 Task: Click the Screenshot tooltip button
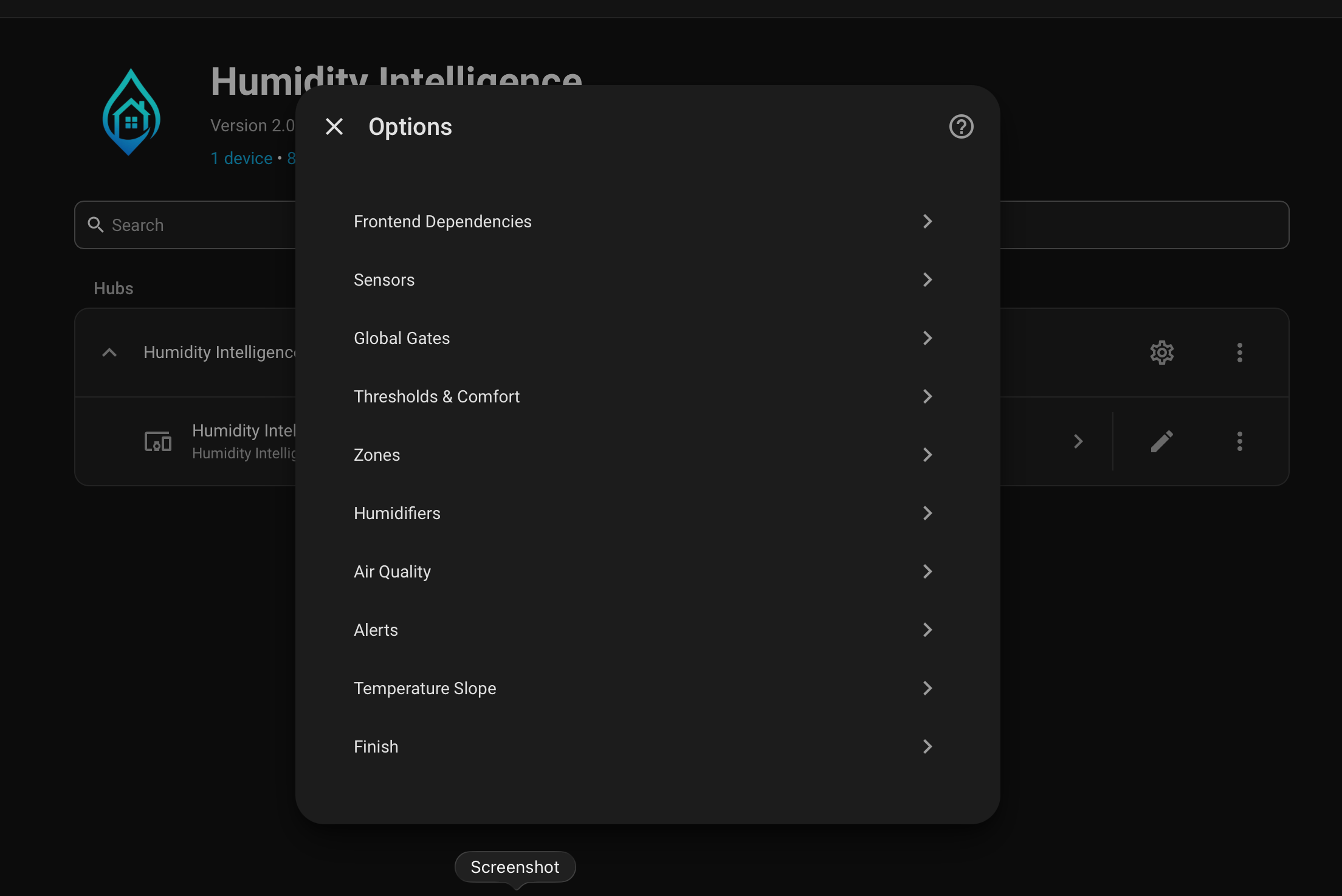tap(515, 867)
